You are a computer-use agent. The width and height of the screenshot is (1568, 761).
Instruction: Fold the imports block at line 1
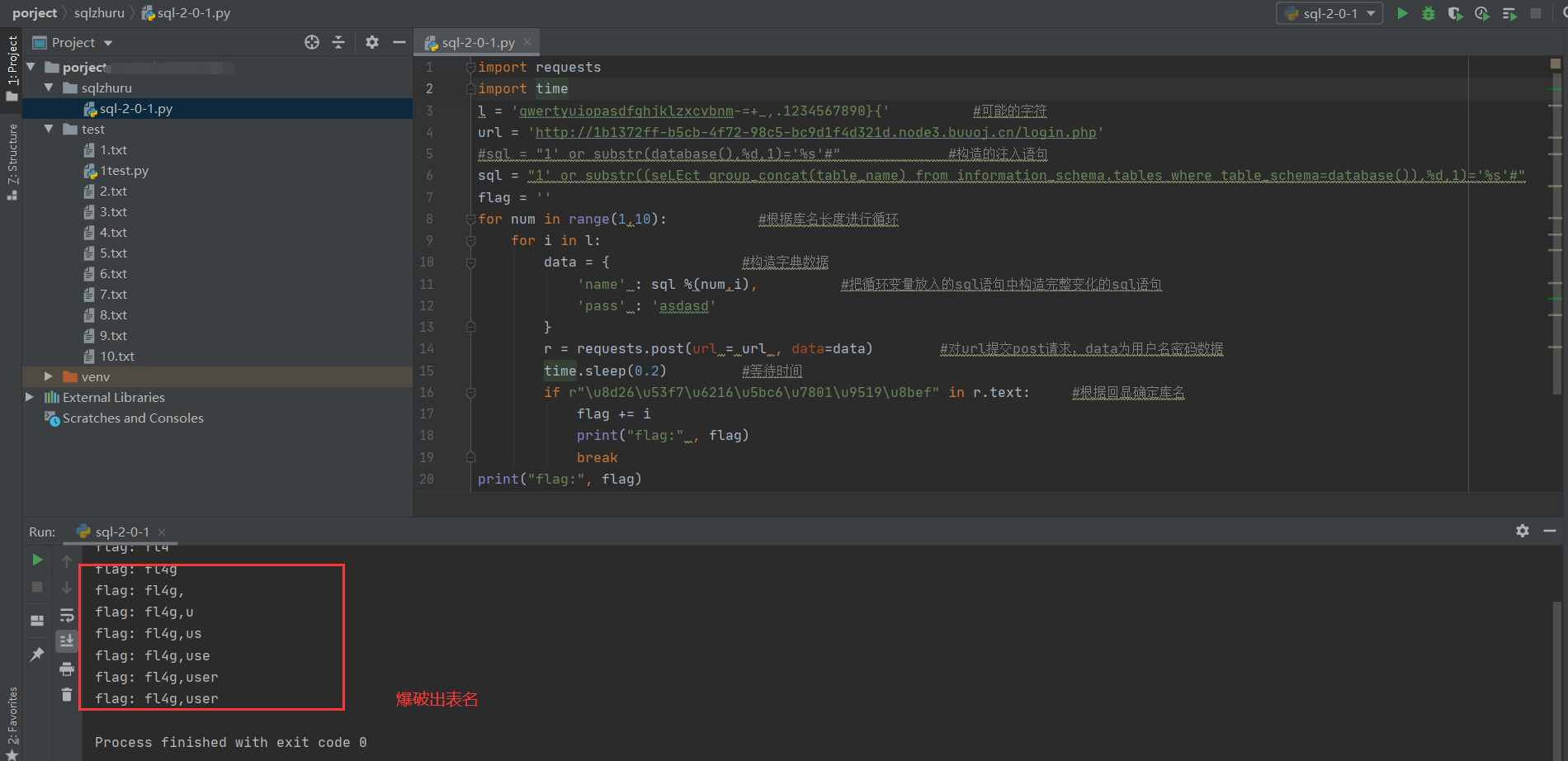point(470,67)
